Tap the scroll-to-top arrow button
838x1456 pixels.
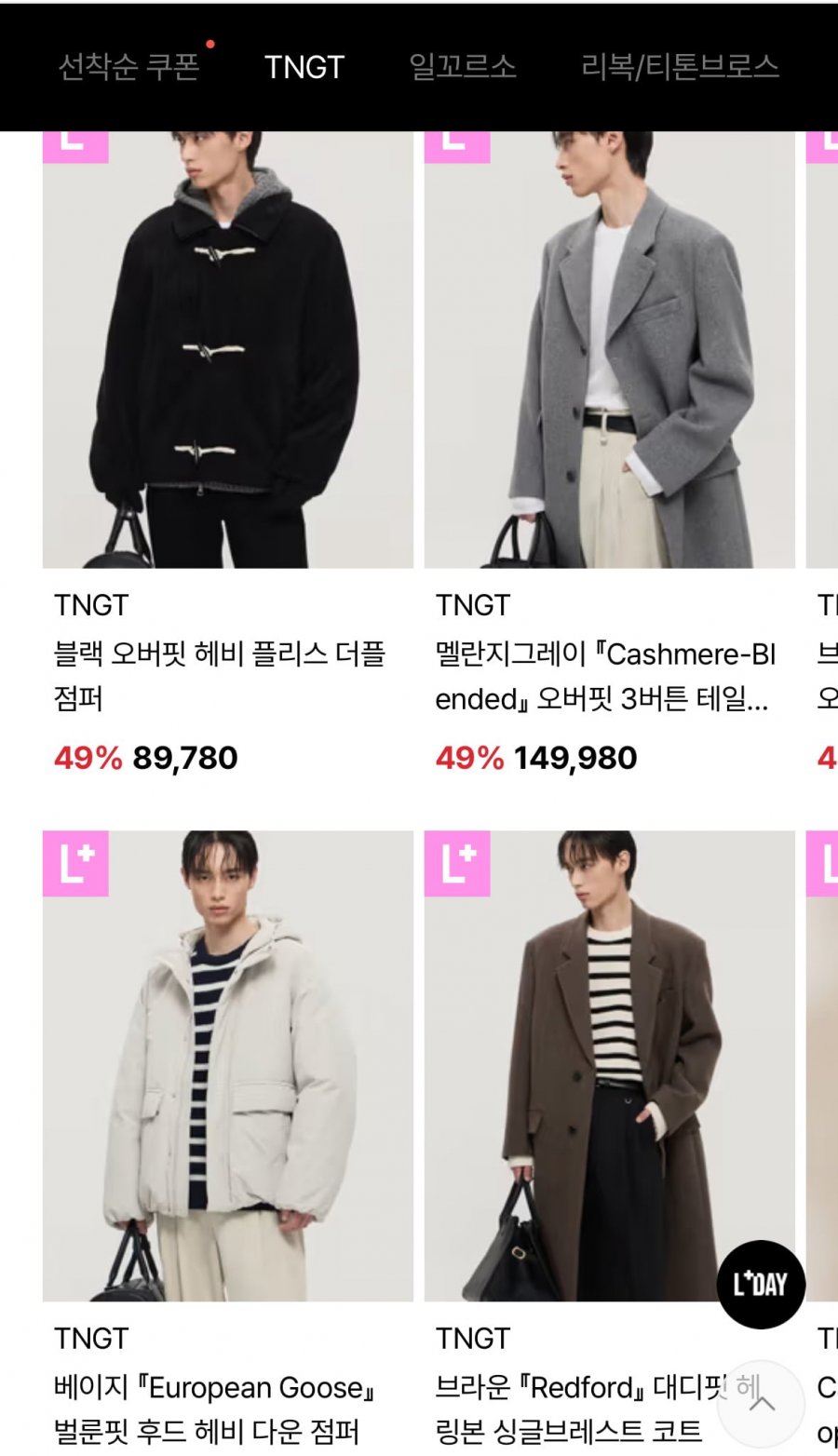pyautogui.click(x=761, y=1404)
